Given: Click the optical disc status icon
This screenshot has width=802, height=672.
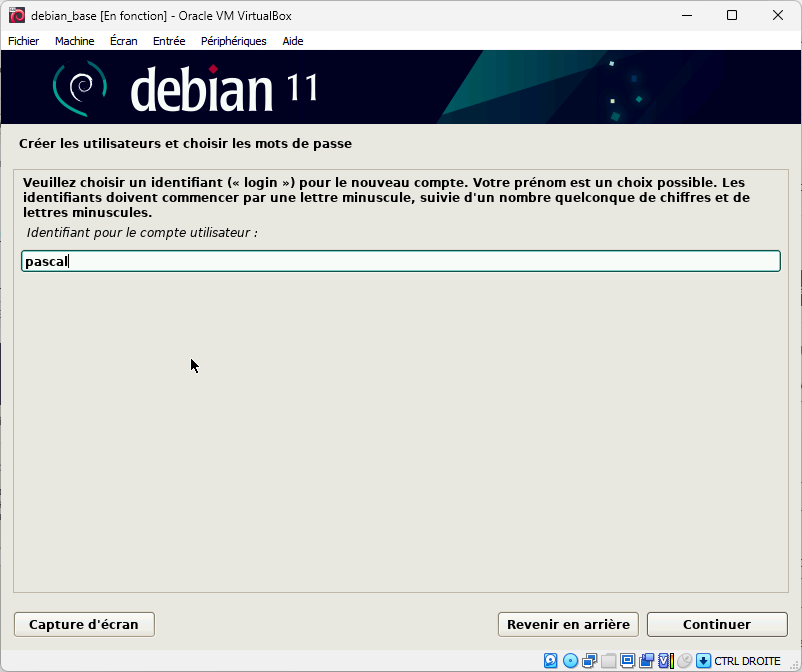Looking at the screenshot, I should 570,661.
